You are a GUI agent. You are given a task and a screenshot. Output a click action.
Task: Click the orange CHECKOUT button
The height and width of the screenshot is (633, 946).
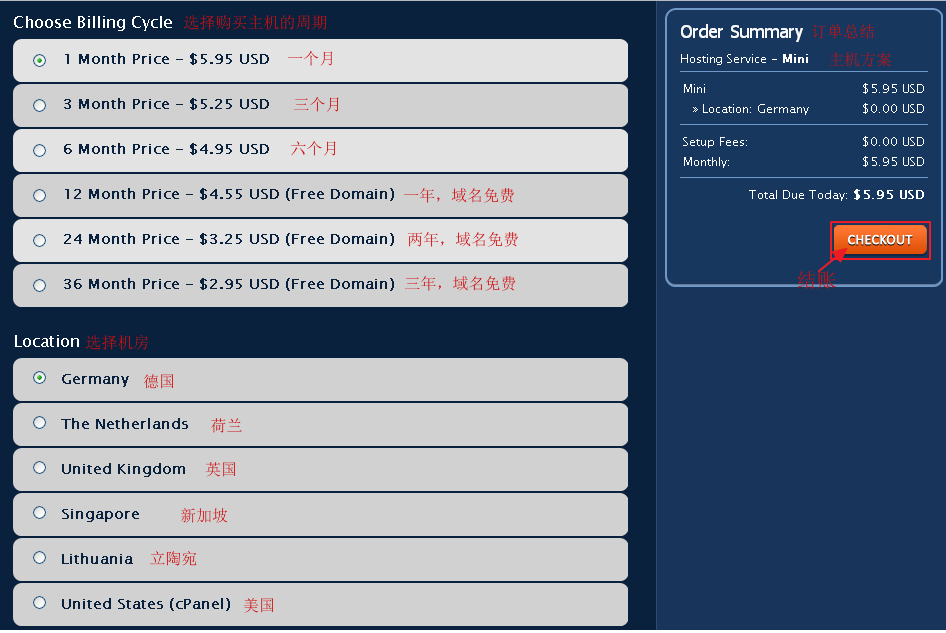point(879,240)
